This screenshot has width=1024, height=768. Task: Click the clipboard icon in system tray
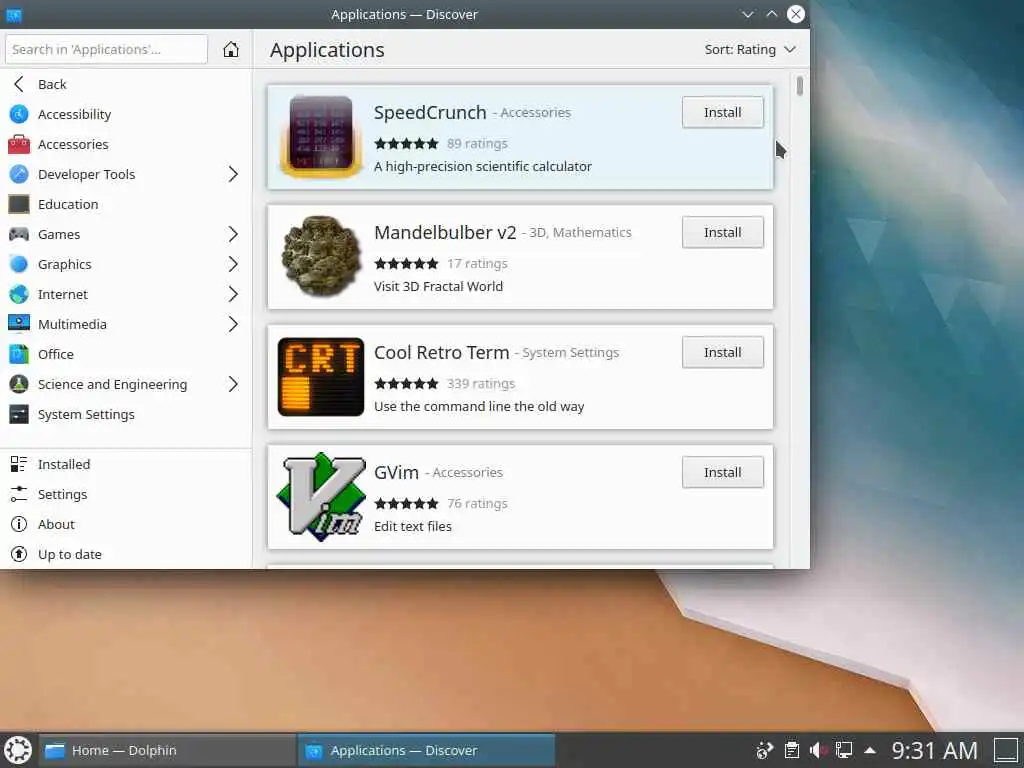point(792,750)
